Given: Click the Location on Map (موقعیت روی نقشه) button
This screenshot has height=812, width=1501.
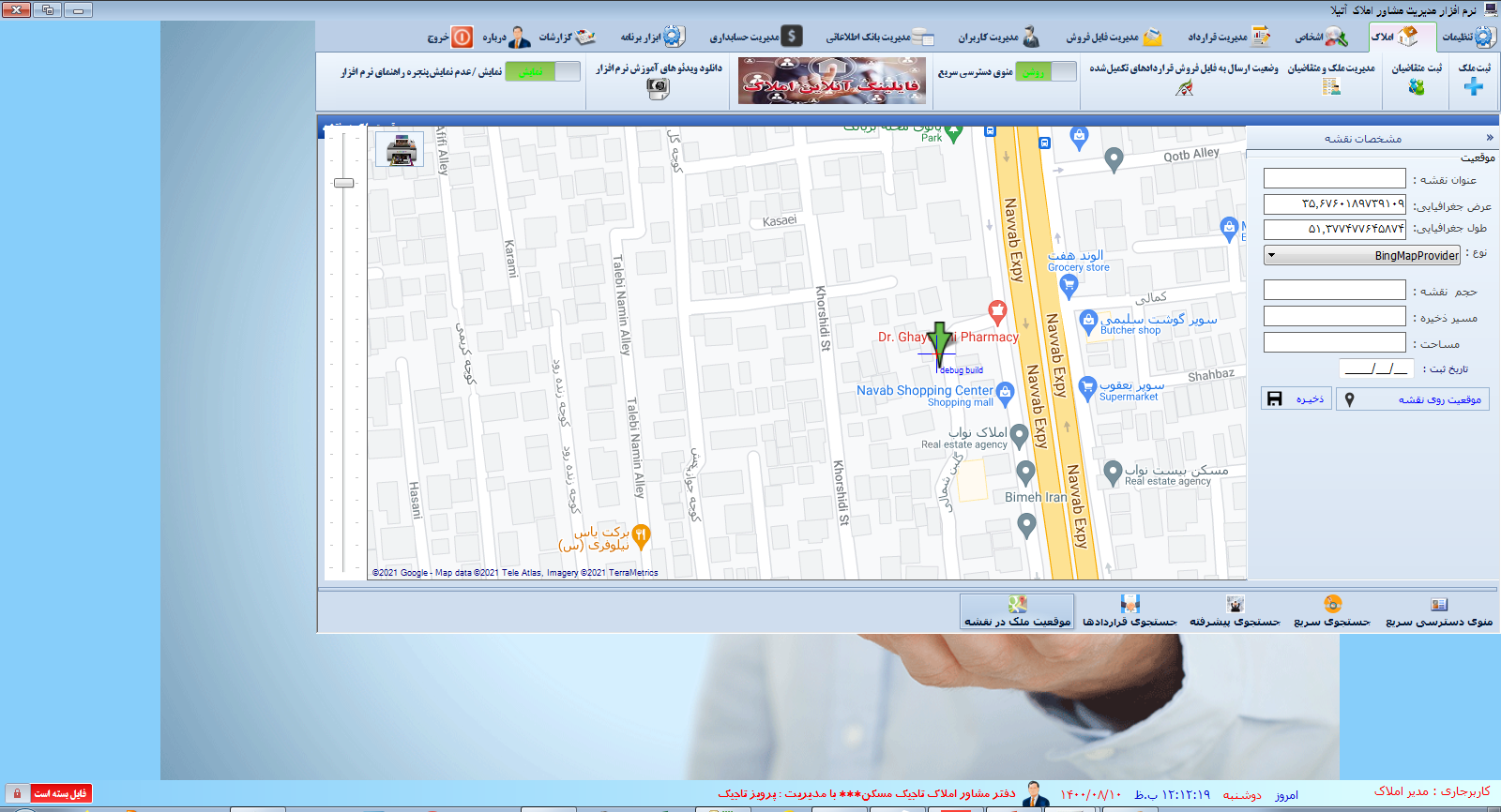Looking at the screenshot, I should (x=1412, y=398).
